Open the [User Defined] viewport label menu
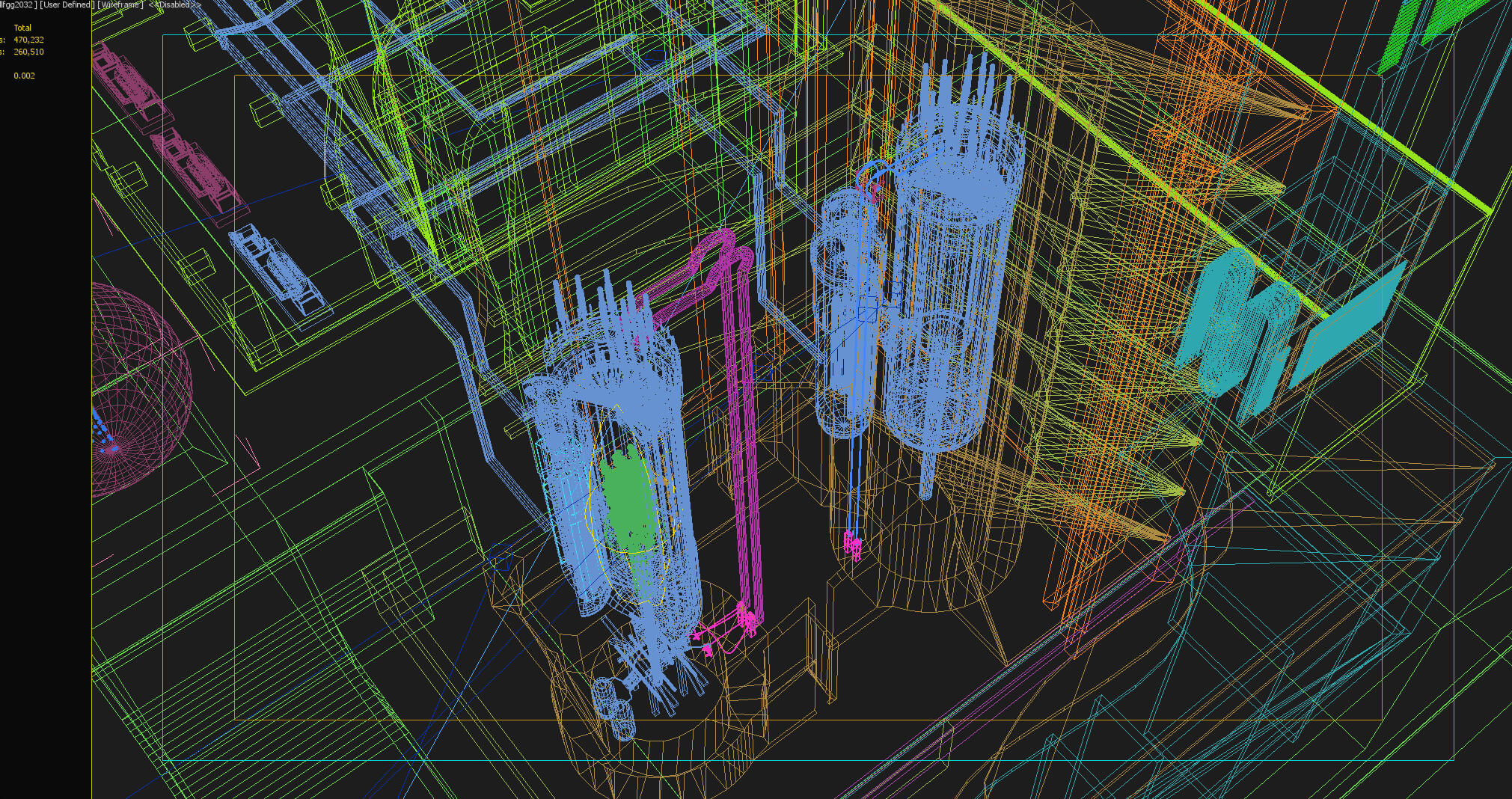Screen dimensions: 1512x799 (66, 4)
